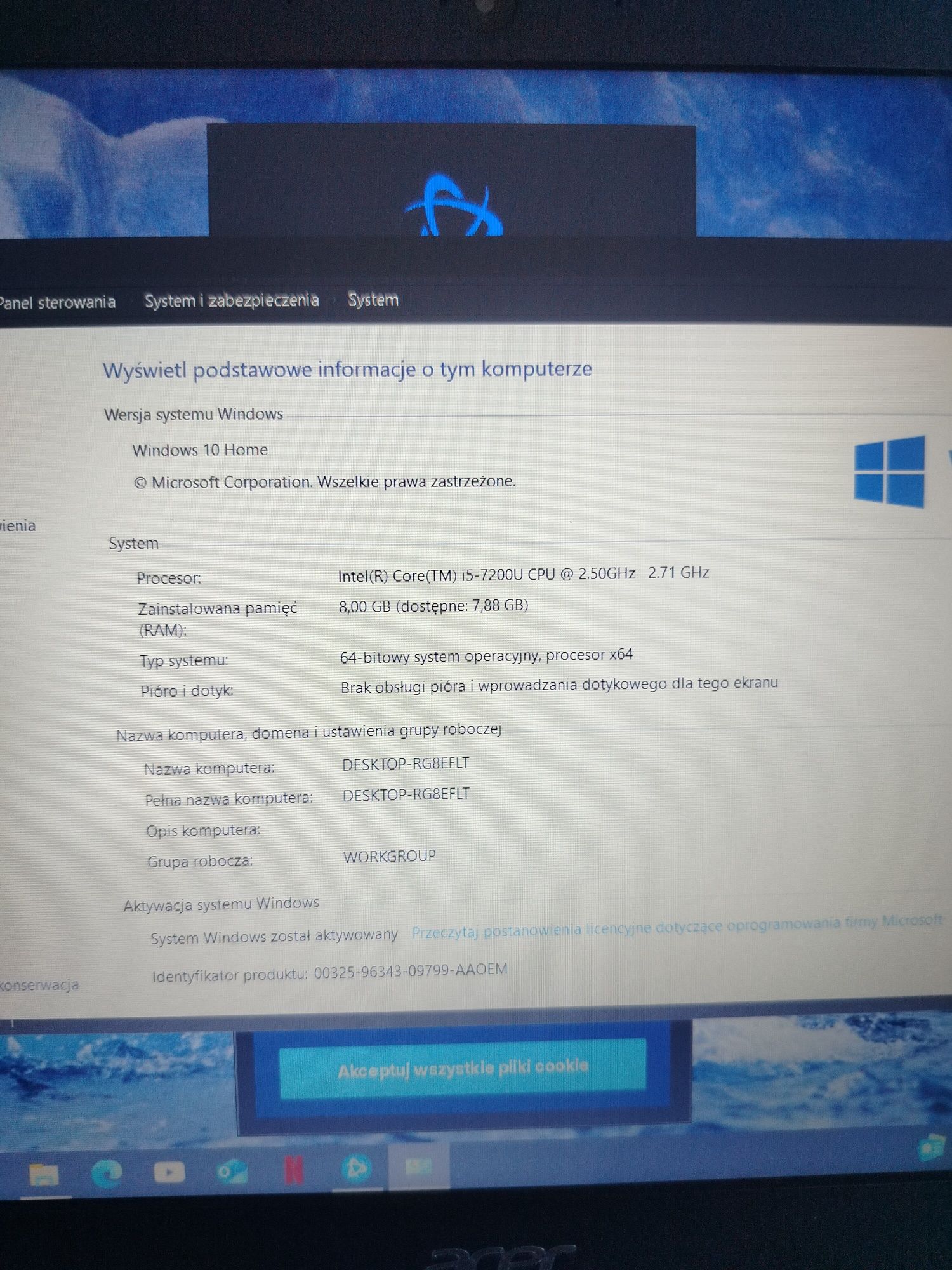Click the Typ systemu label

tap(184, 661)
